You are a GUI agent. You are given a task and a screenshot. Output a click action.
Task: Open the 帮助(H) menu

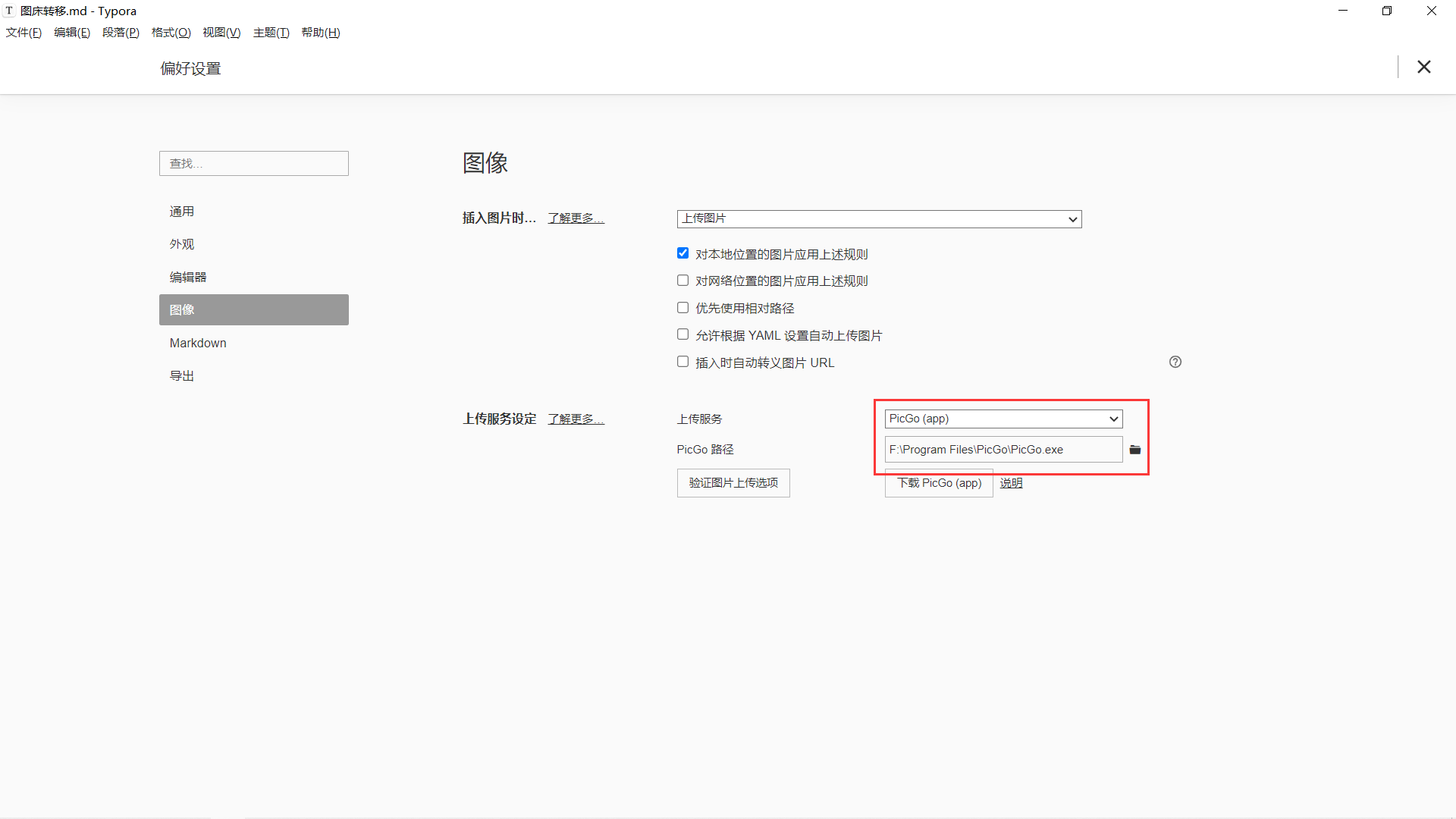tap(321, 33)
